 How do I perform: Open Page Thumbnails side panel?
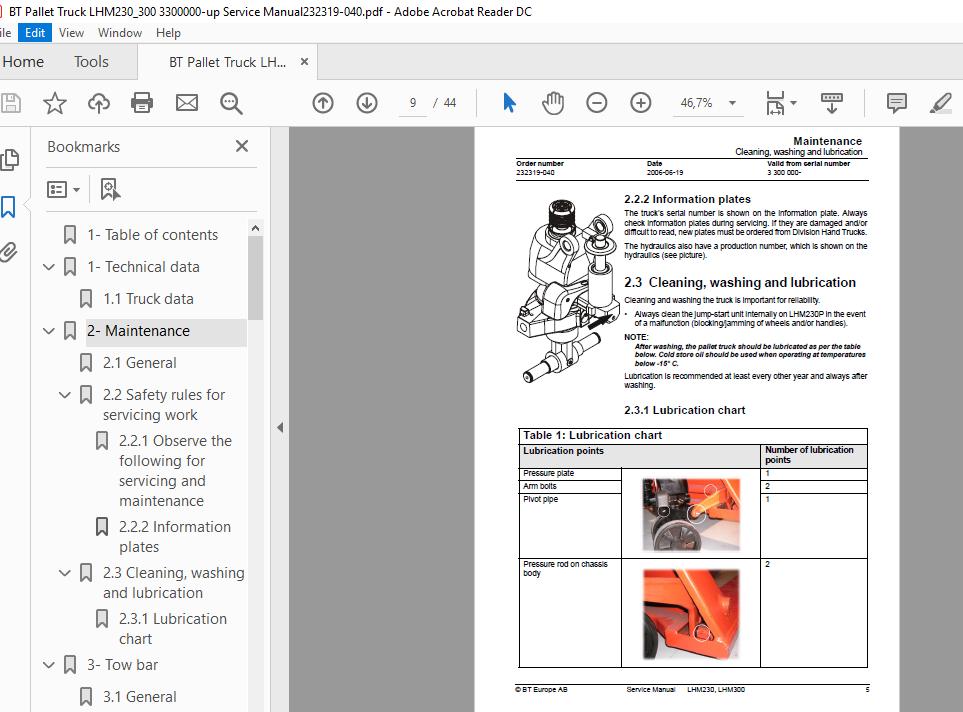tap(9, 160)
